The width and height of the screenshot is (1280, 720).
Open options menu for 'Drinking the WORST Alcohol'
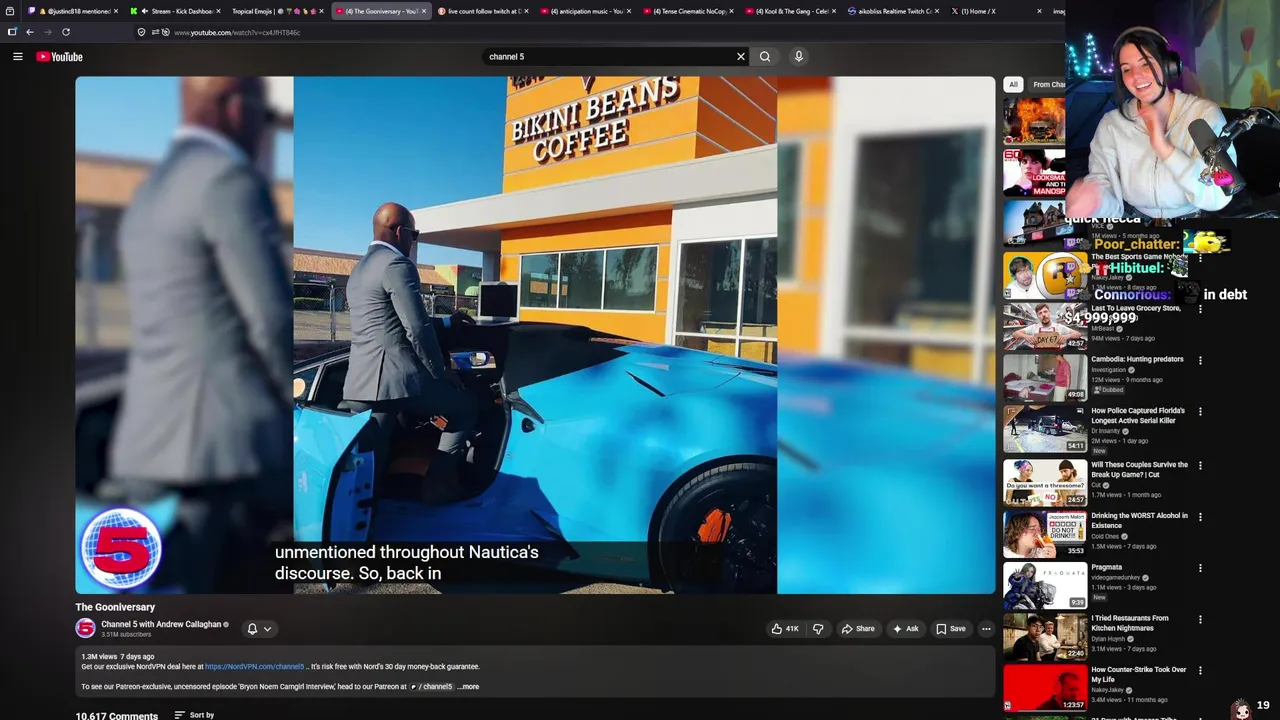tap(1200, 517)
